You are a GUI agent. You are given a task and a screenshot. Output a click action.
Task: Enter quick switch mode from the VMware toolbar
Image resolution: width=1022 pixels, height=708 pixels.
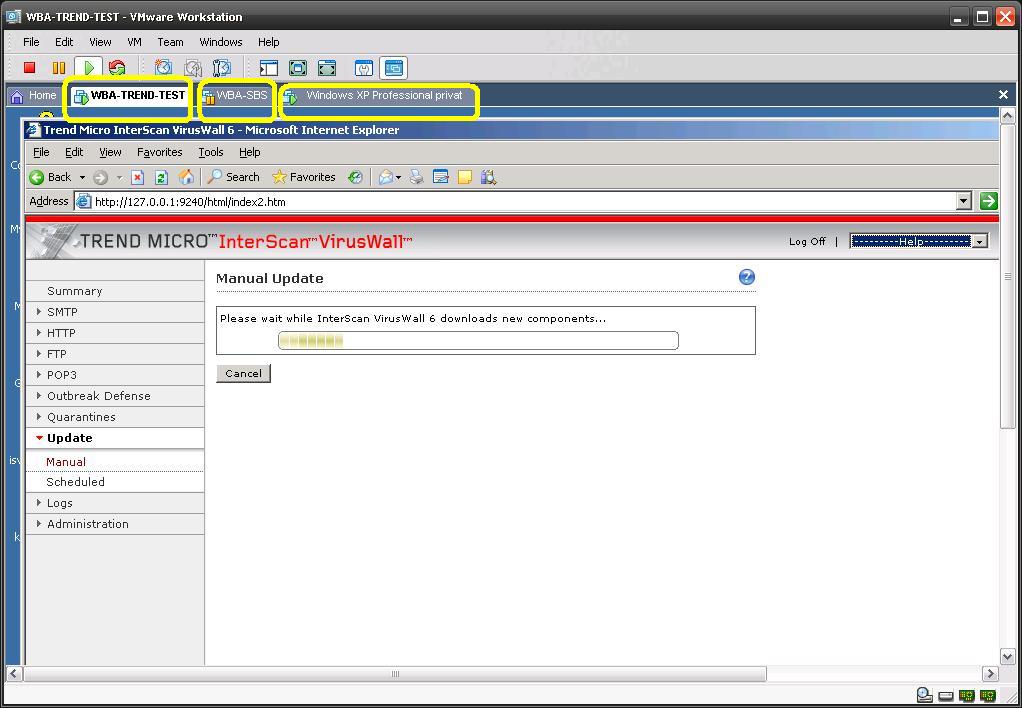(298, 68)
